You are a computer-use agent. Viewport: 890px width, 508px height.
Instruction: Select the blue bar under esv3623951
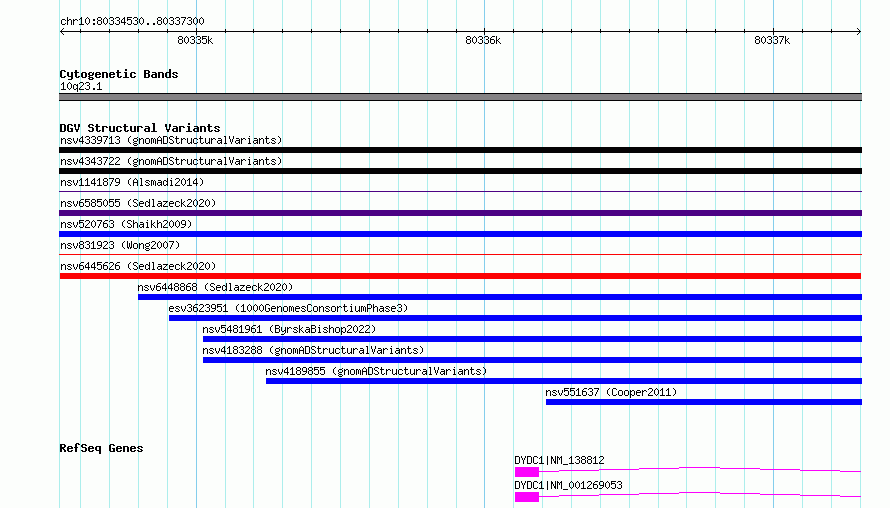515,318
